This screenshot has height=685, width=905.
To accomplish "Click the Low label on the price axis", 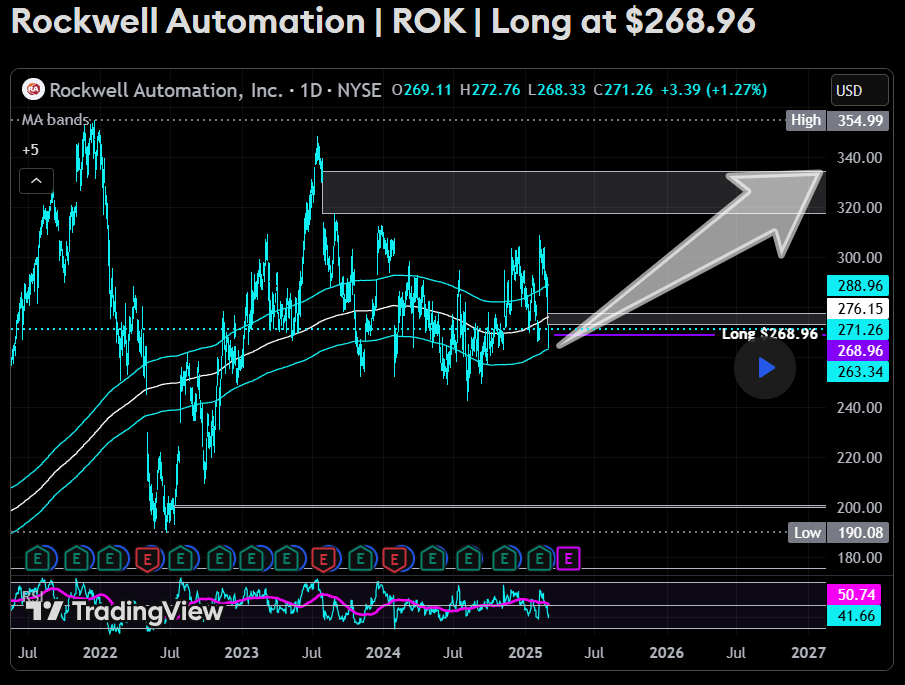I will click(807, 533).
